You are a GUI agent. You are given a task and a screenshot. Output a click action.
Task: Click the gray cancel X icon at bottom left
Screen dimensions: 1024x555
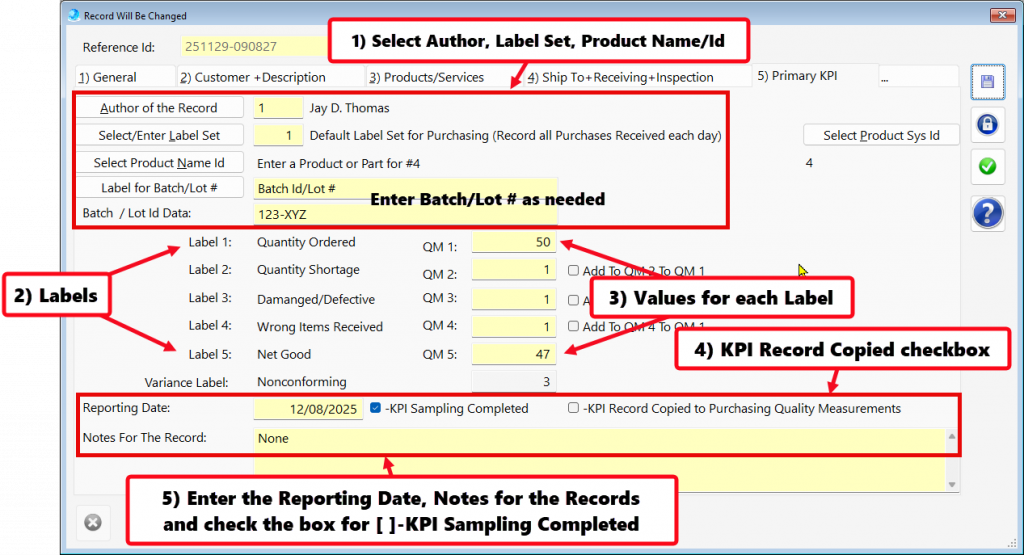pos(92,522)
